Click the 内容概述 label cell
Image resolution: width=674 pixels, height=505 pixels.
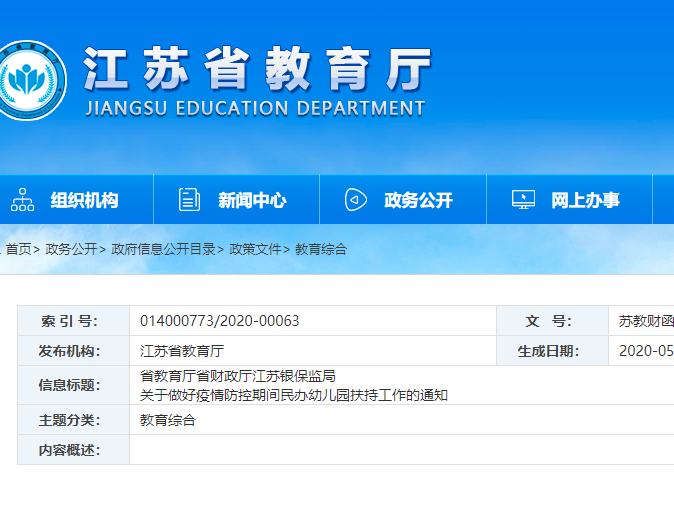pyautogui.click(x=74, y=450)
